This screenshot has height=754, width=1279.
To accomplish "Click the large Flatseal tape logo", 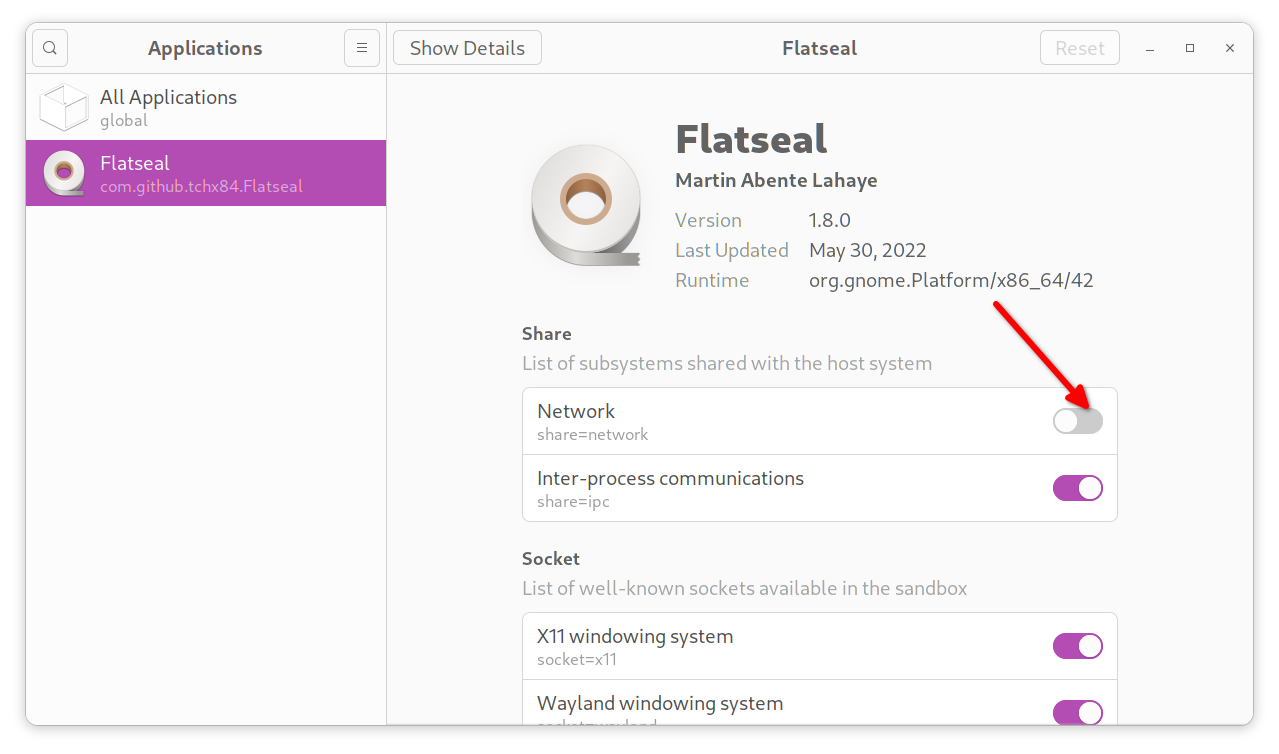I will point(586,207).
